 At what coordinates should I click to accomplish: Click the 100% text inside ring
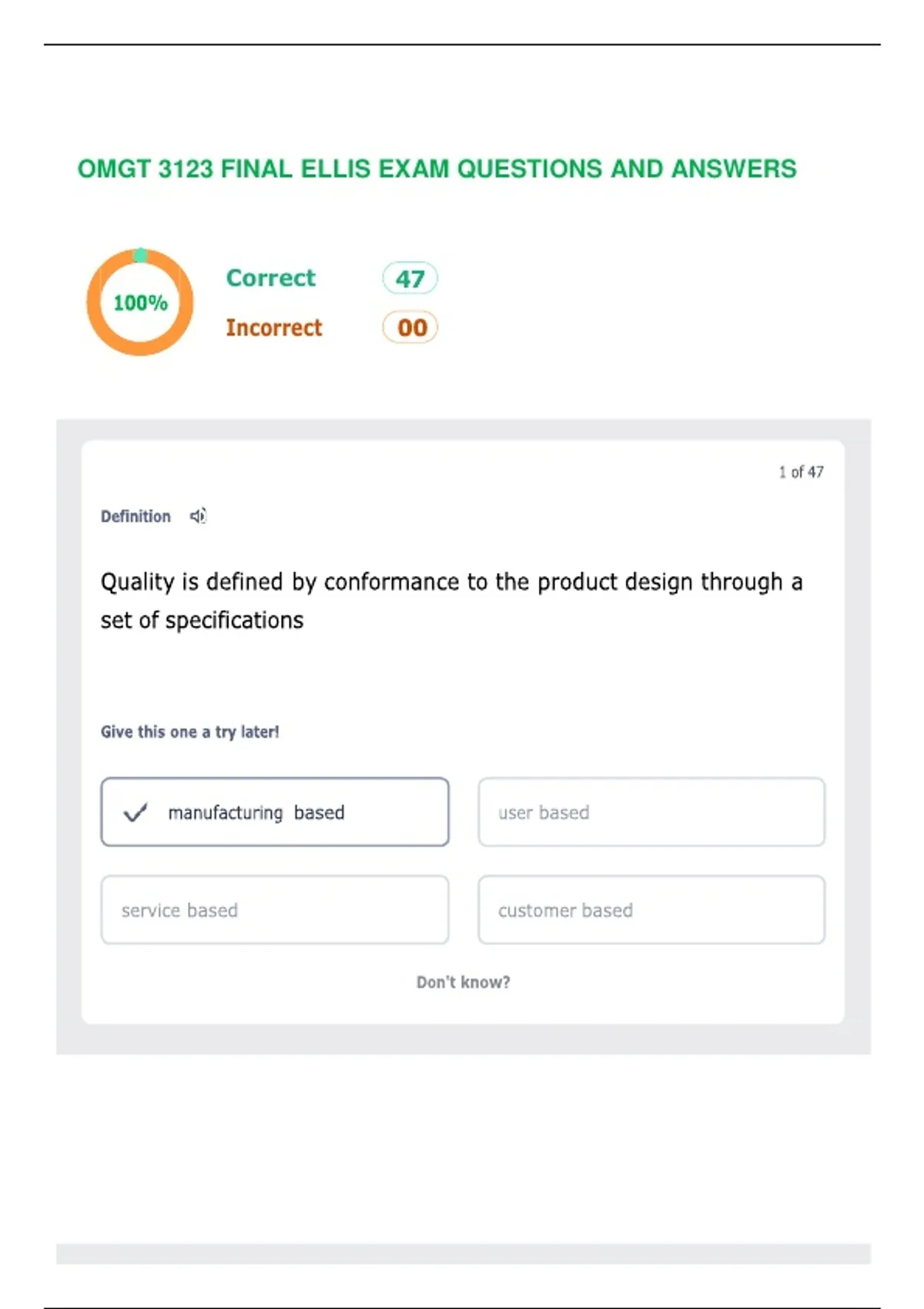(140, 303)
